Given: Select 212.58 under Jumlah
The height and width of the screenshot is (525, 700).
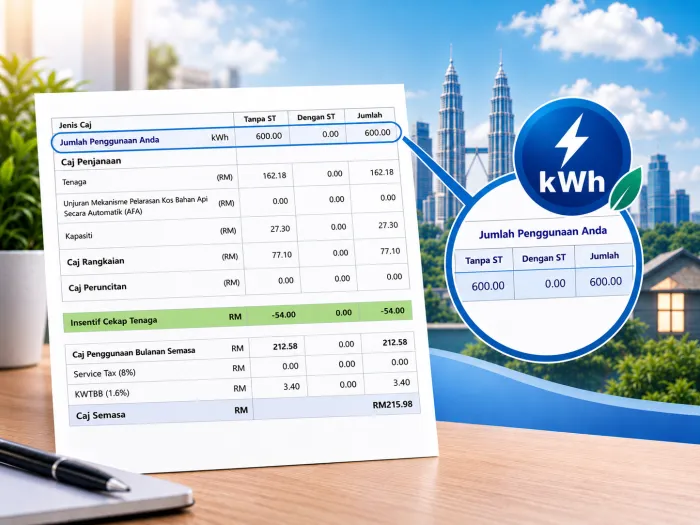Looking at the screenshot, I should coord(395,343).
